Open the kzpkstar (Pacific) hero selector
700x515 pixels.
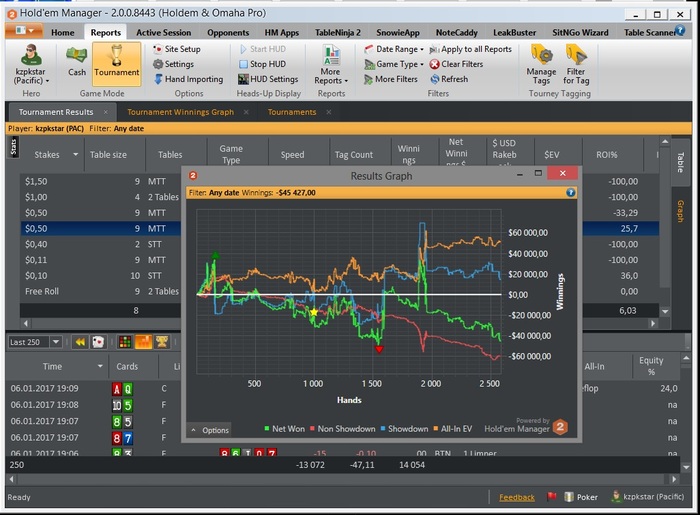[x=31, y=65]
